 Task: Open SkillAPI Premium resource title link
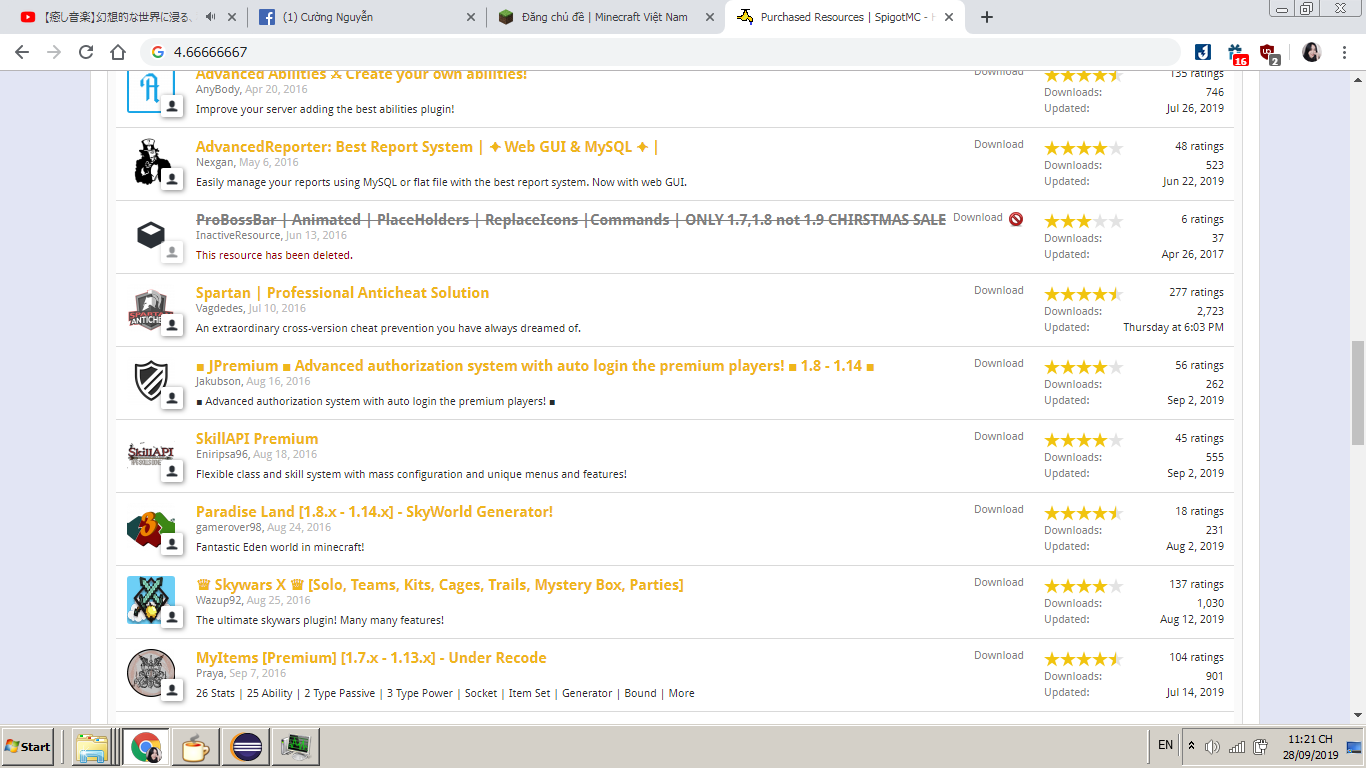pyautogui.click(x=257, y=439)
